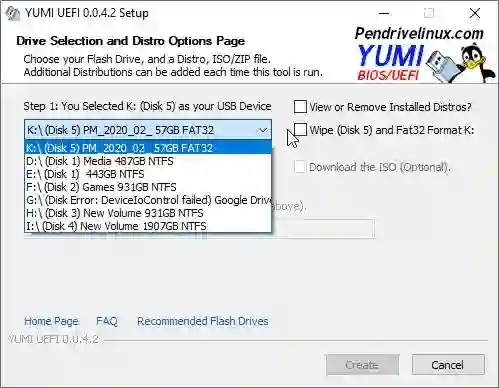Click the penguin mascot graphic
This screenshot has width=499, height=388.
coord(477,63)
